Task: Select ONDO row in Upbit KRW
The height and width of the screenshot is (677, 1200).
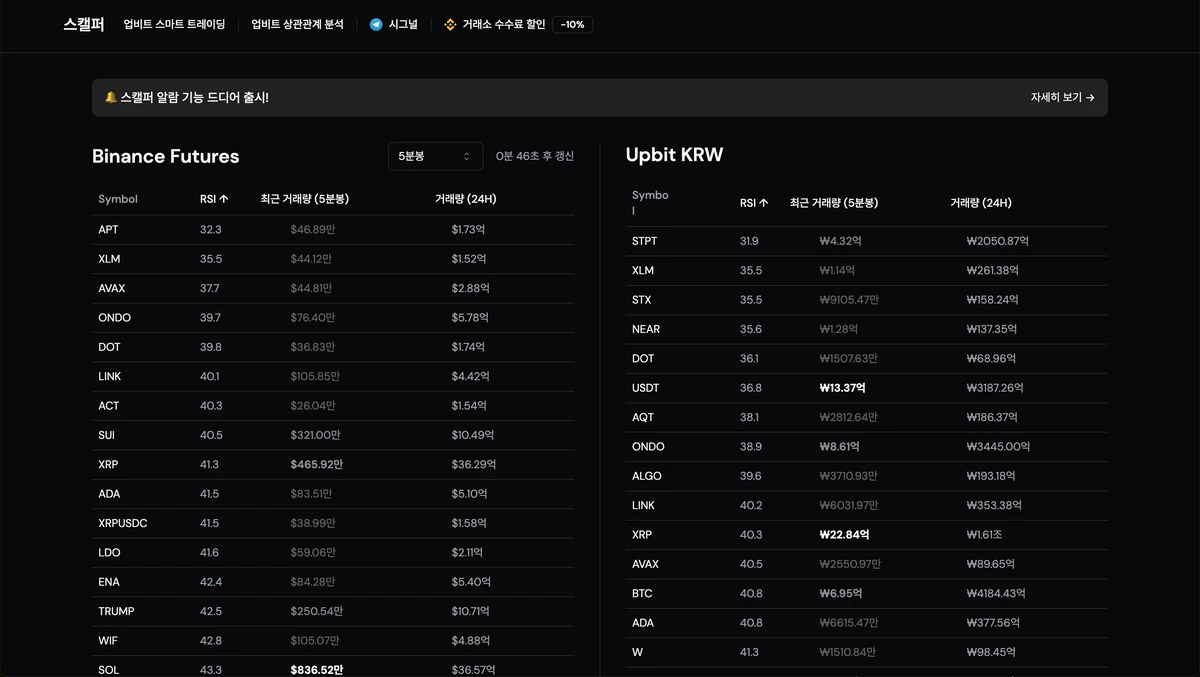Action: point(867,446)
